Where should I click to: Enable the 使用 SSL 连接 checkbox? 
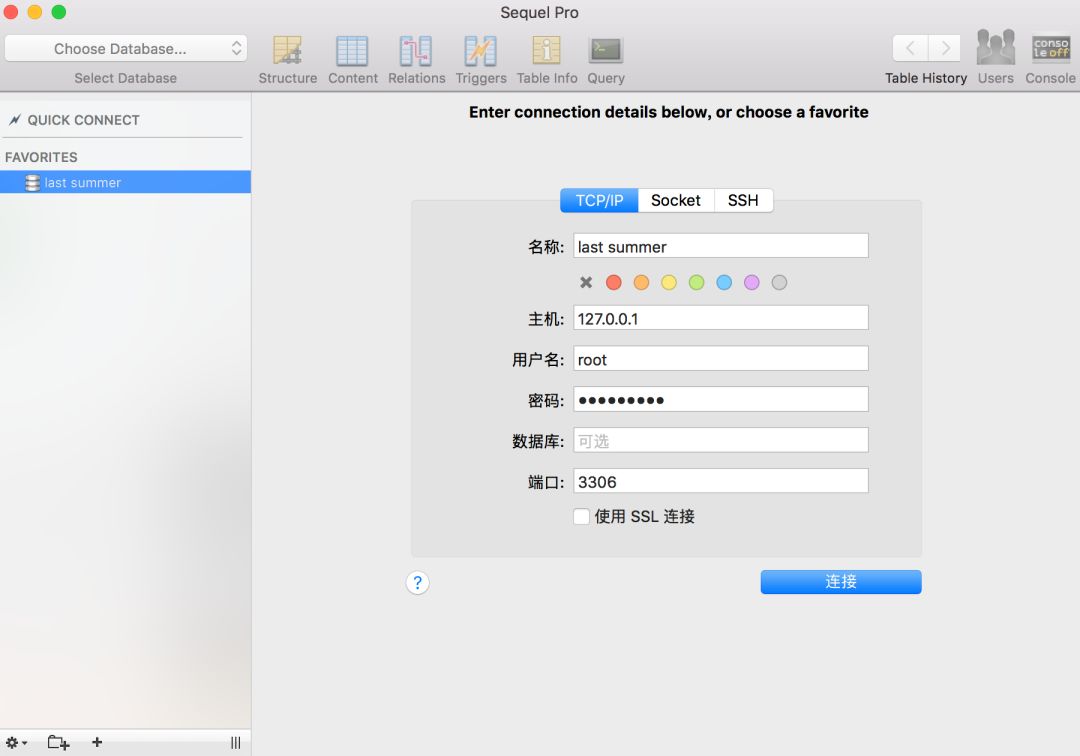coord(581,516)
